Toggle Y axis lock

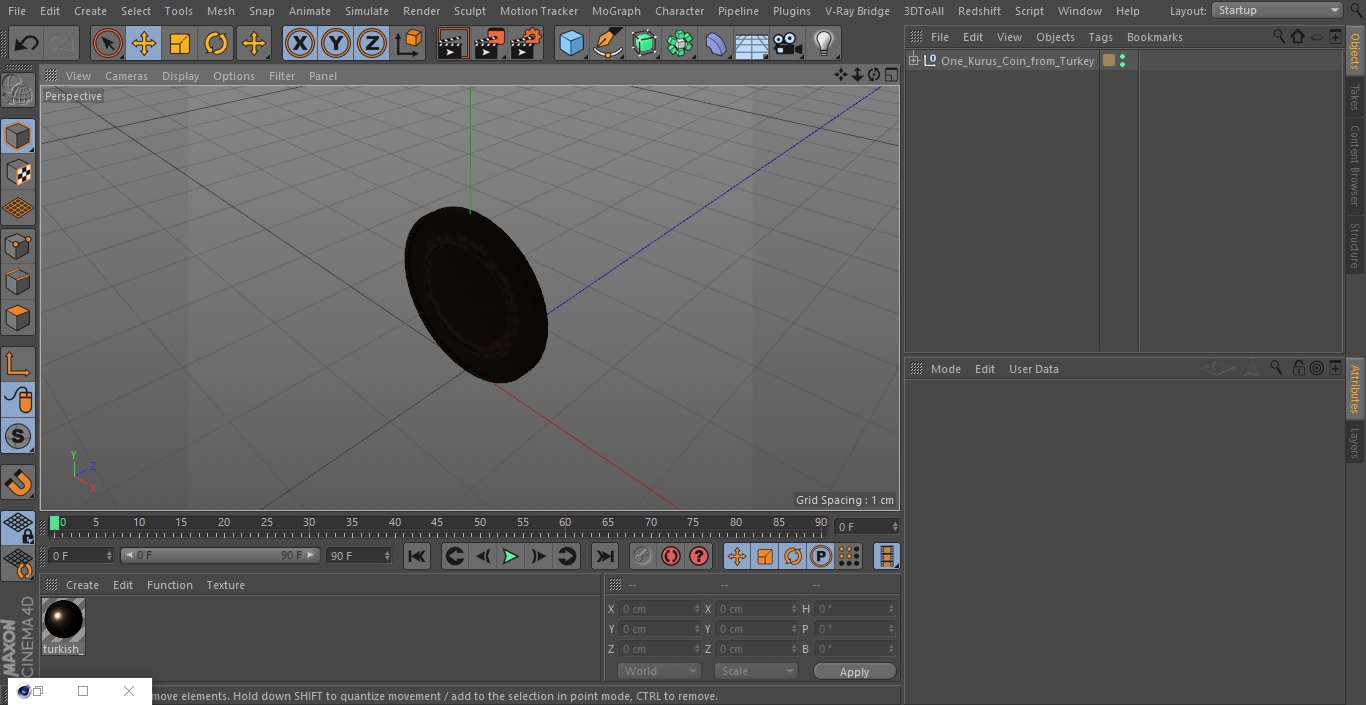click(336, 44)
